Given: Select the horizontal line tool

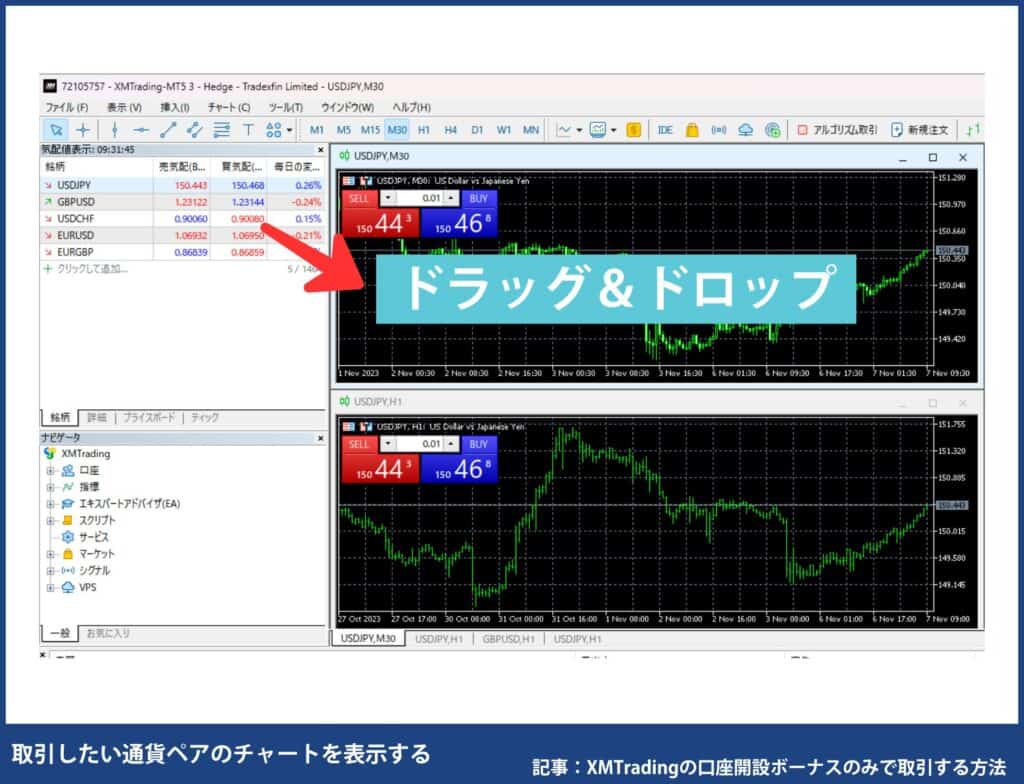Looking at the screenshot, I should point(141,130).
